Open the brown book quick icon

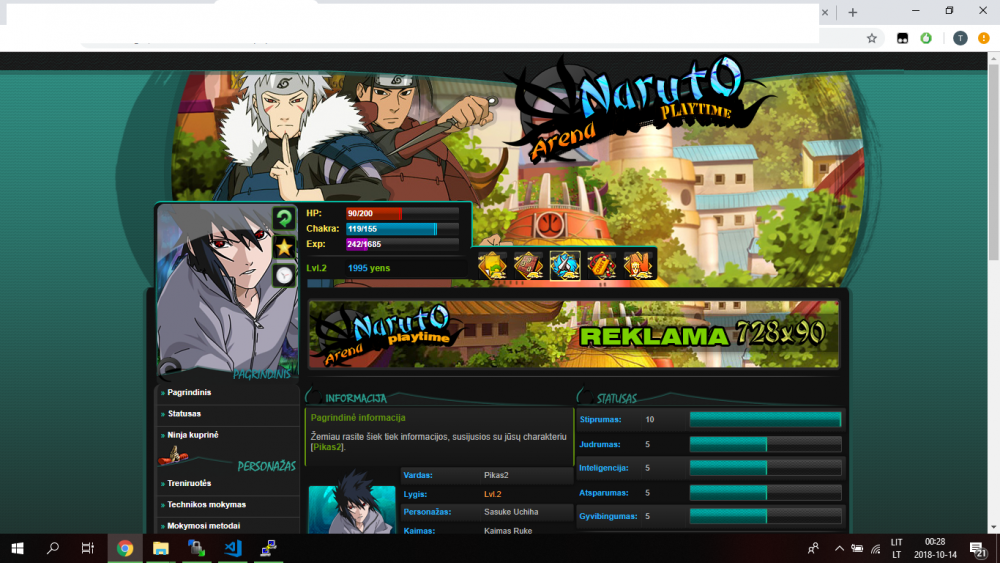(529, 265)
